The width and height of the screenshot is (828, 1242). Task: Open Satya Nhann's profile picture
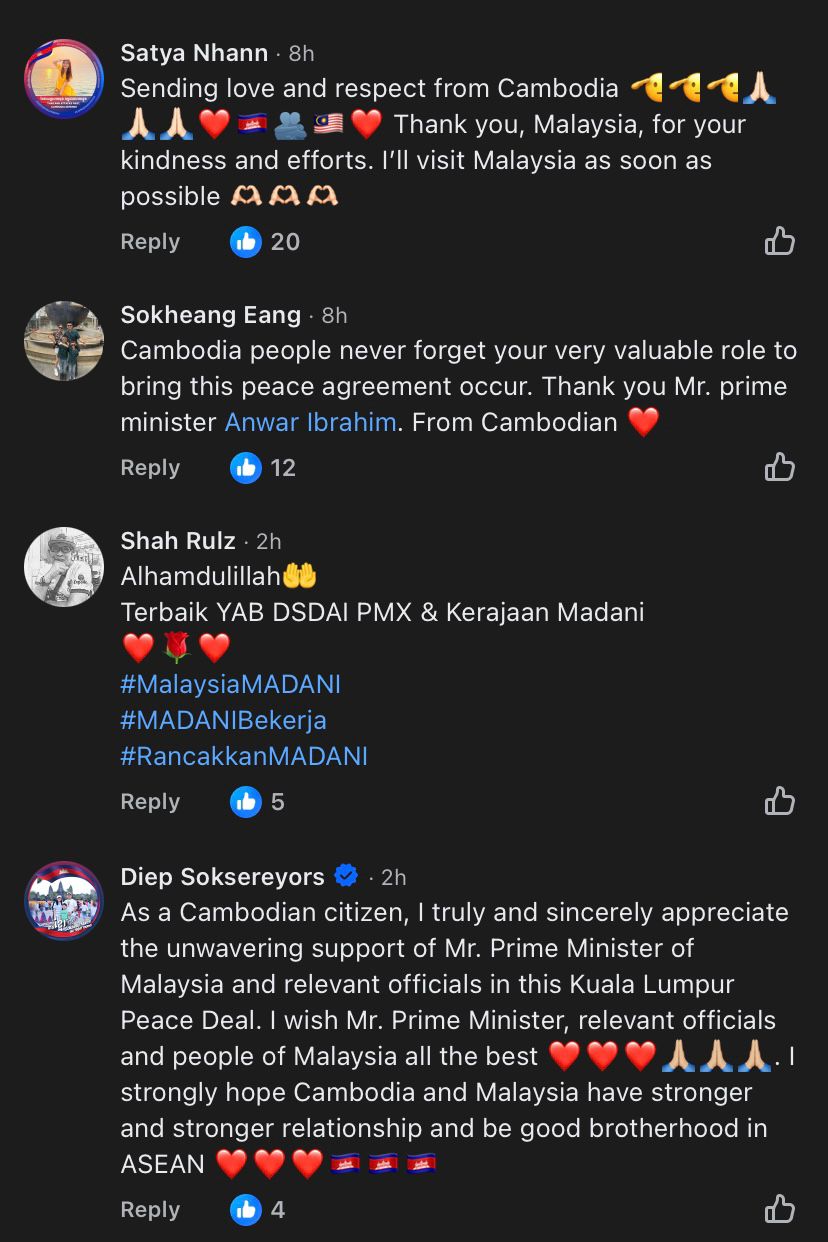pos(64,79)
